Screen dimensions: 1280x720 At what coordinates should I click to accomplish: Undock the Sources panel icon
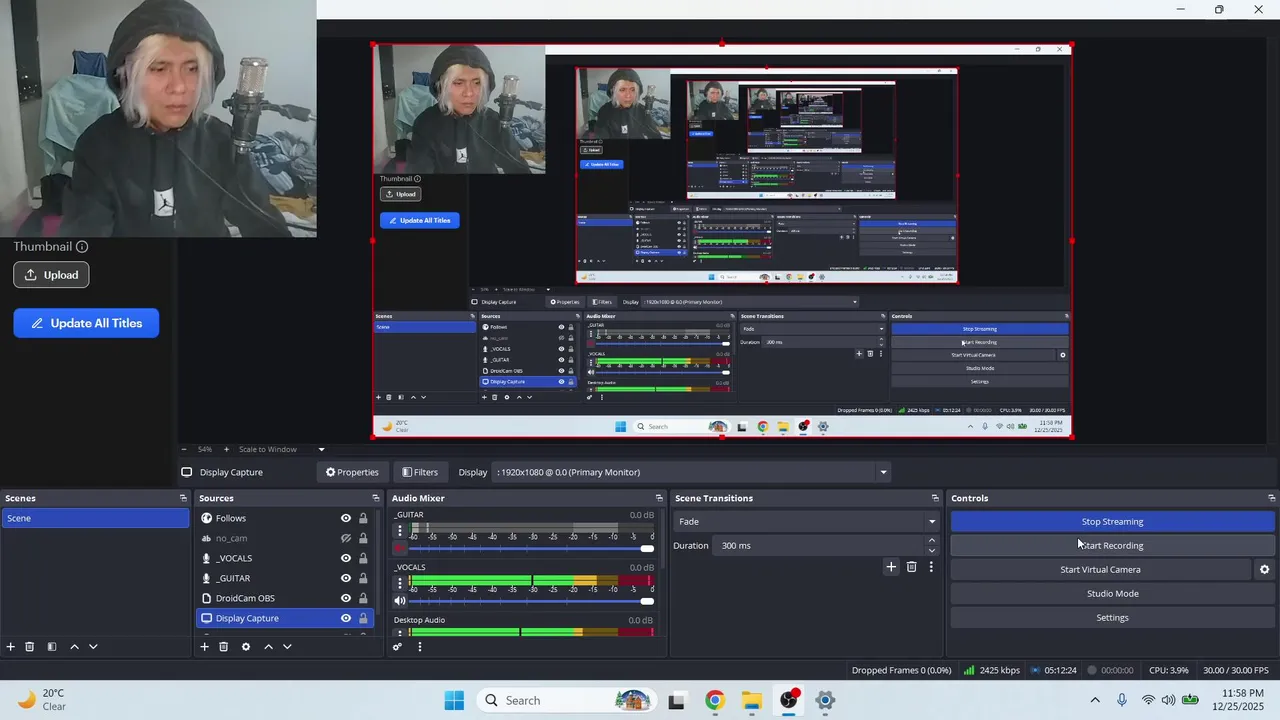pos(376,498)
